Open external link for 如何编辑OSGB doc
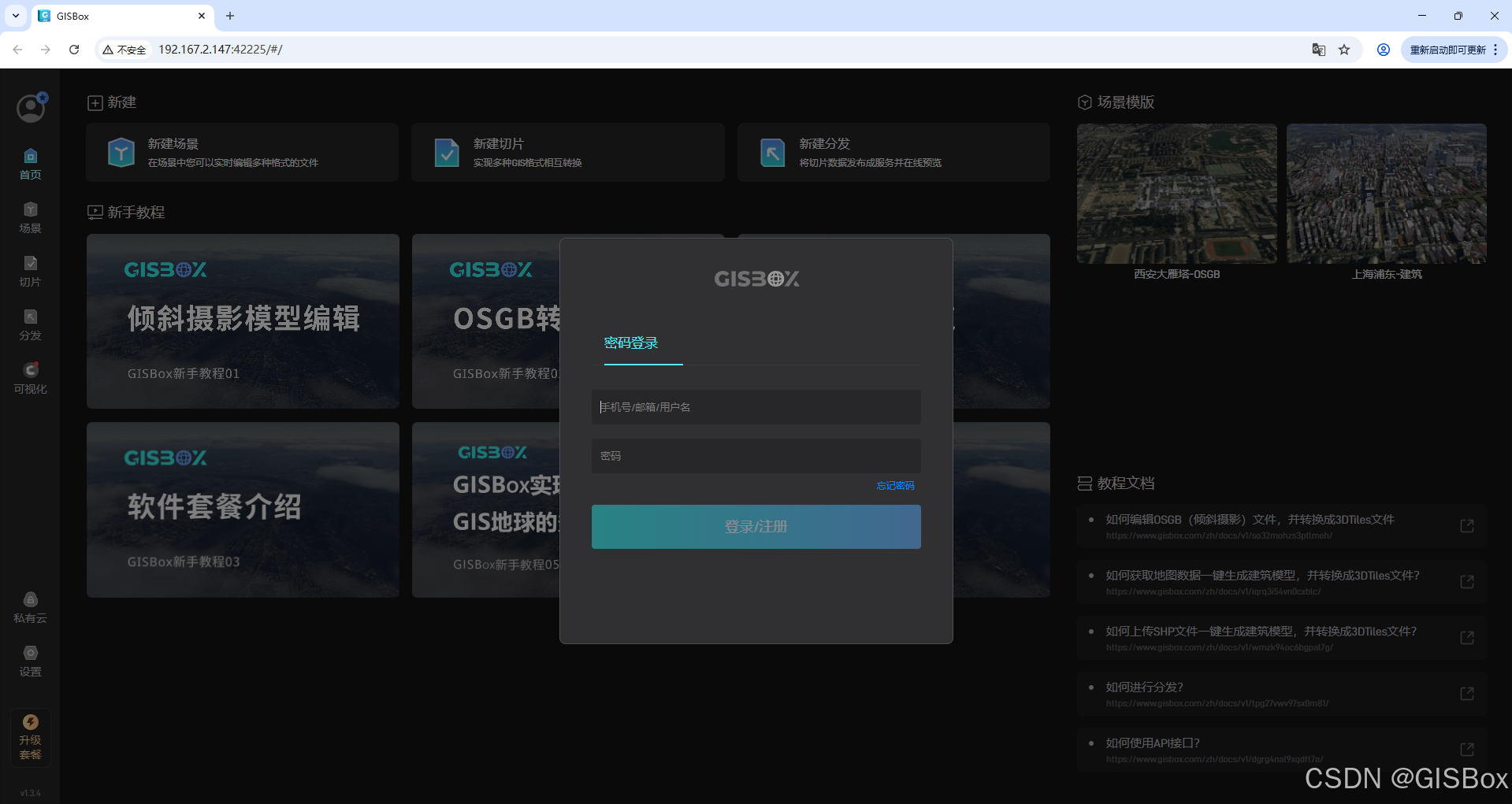 [1467, 526]
